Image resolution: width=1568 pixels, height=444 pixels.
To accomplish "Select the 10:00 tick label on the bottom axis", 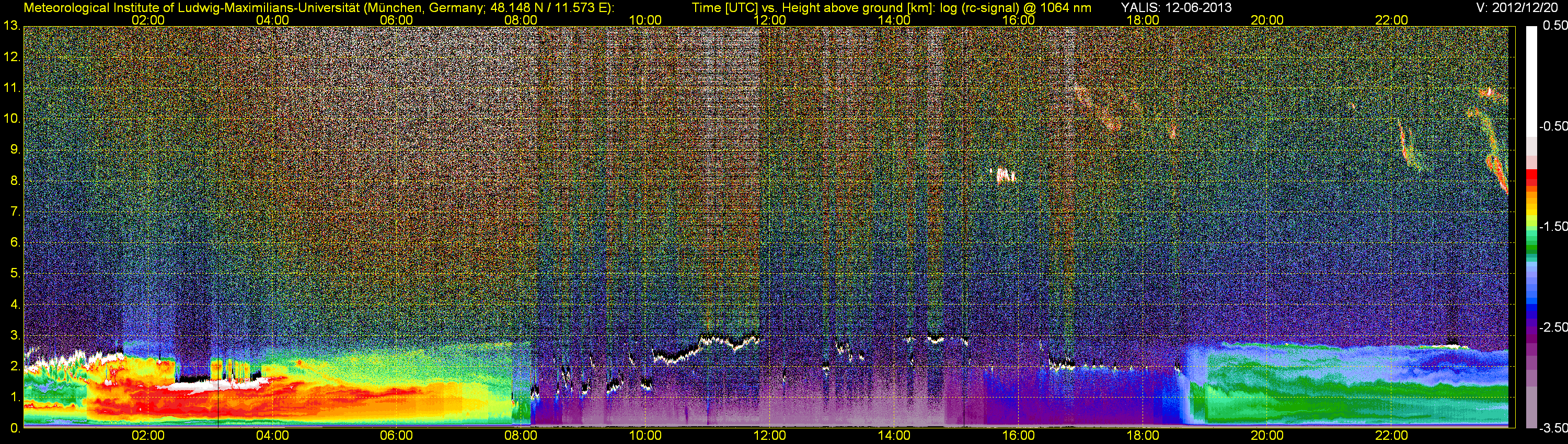I will click(x=645, y=436).
